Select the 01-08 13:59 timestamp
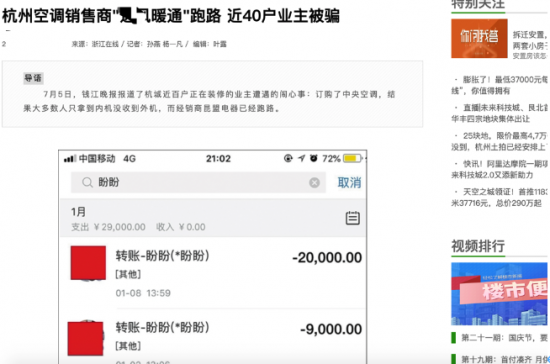Screen dimensions: 550x364 pos(143,293)
